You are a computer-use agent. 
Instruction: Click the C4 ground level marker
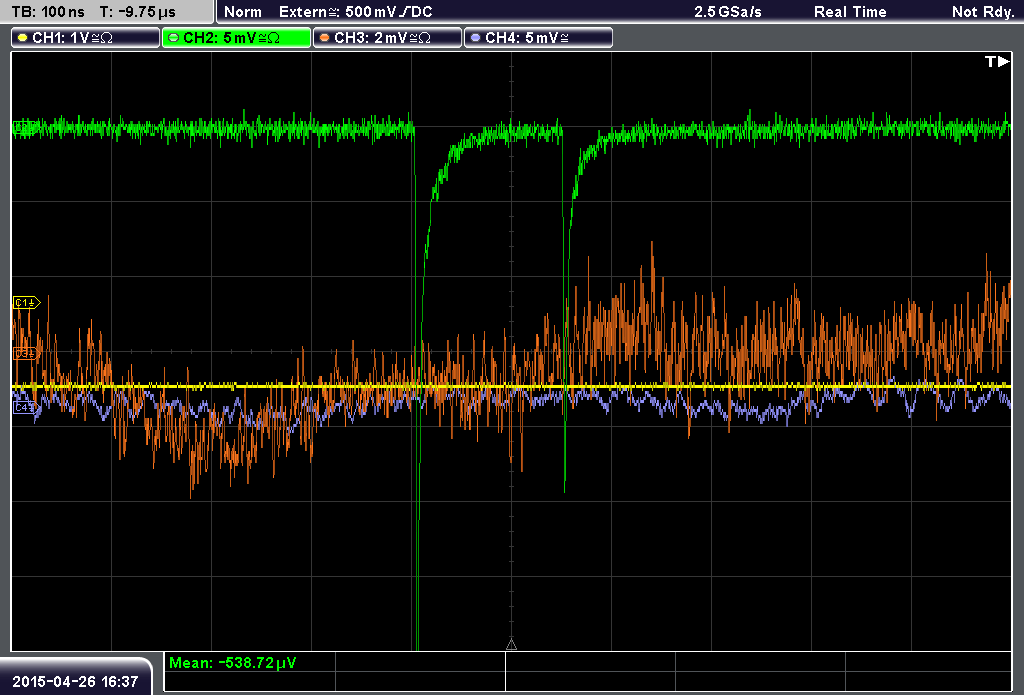27,408
